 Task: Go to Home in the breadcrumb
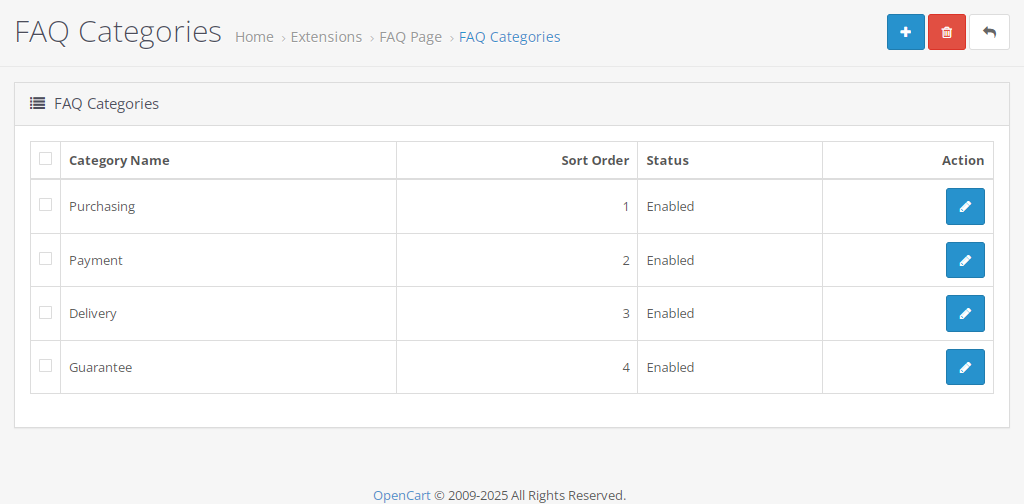tap(254, 37)
